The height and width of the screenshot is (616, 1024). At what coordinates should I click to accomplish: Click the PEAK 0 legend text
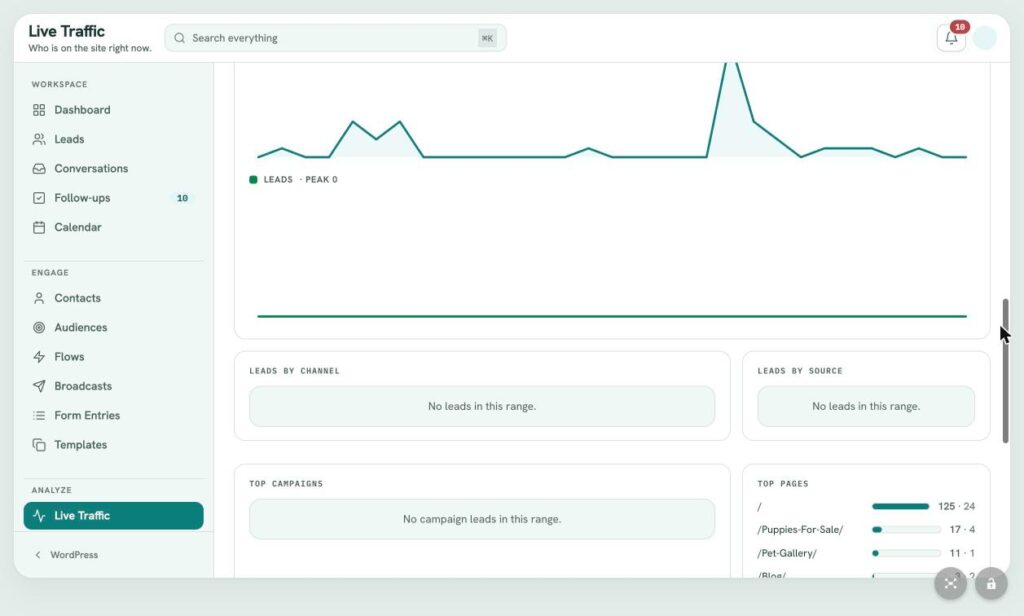(321, 180)
